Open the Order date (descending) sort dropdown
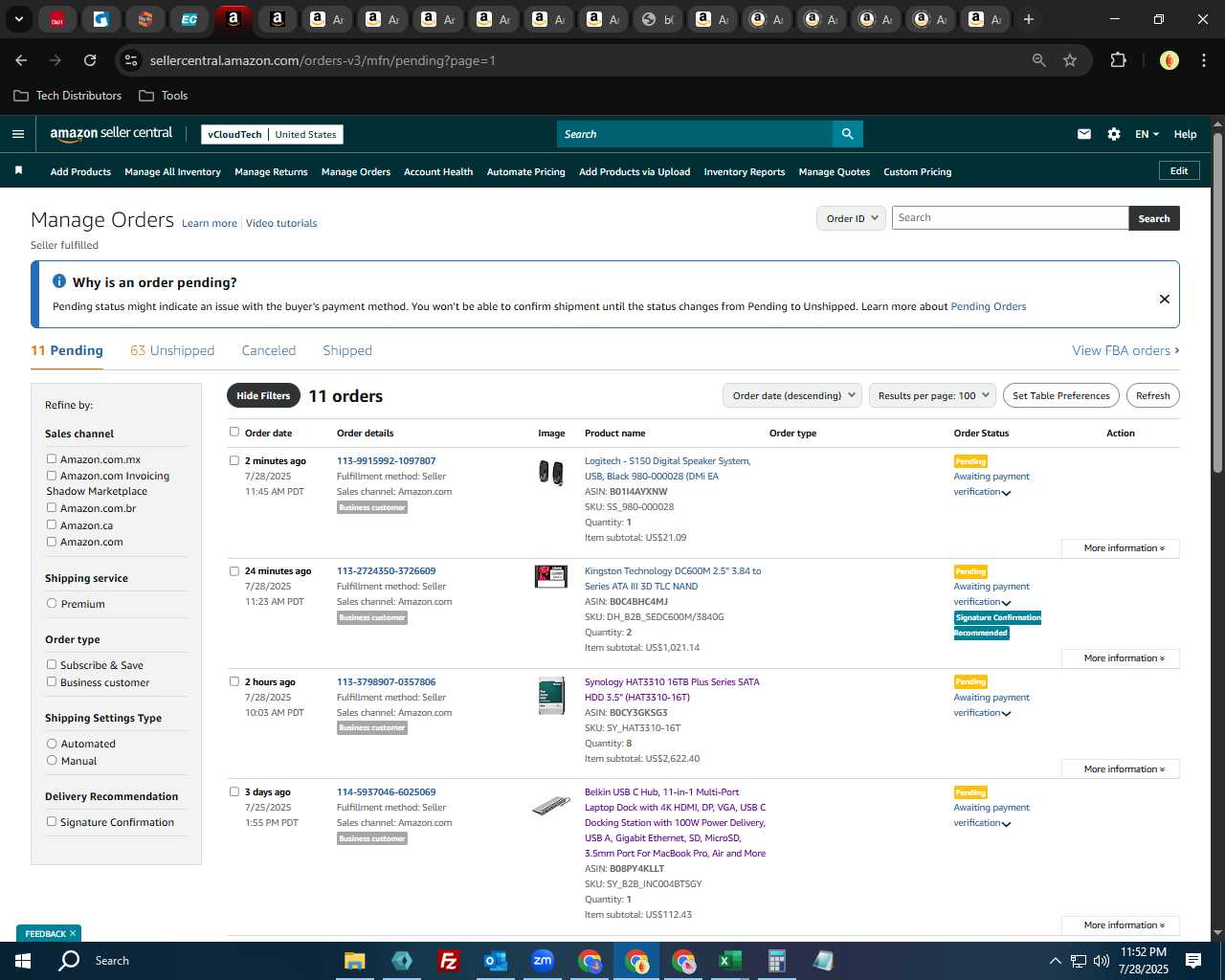The width and height of the screenshot is (1225, 980). coord(792,395)
